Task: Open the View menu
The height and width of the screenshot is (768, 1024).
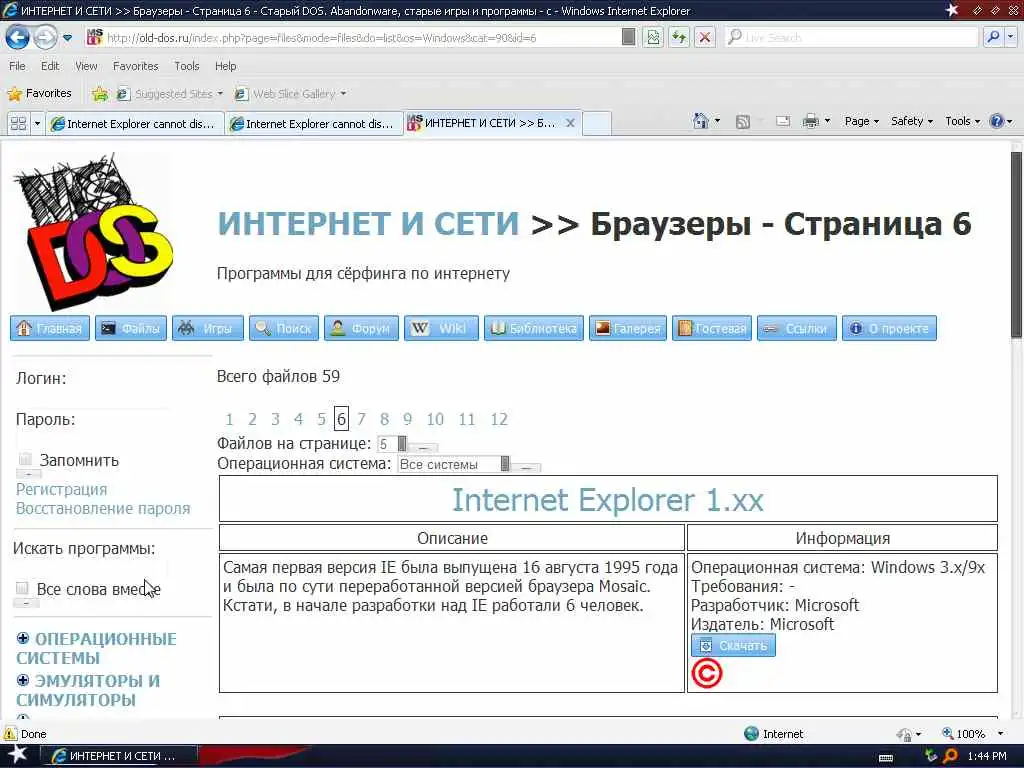Action: click(x=86, y=66)
